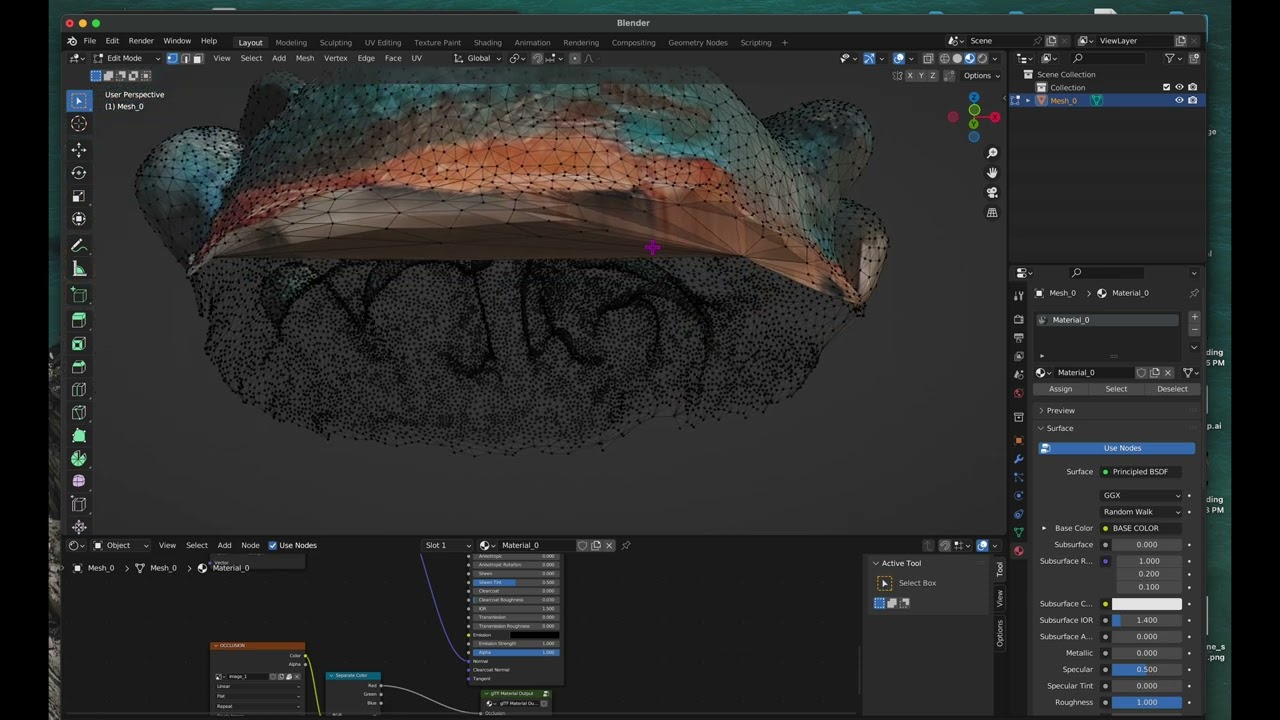The height and width of the screenshot is (720, 1280).
Task: Switch to the UV Editing workspace tab
Action: [382, 42]
